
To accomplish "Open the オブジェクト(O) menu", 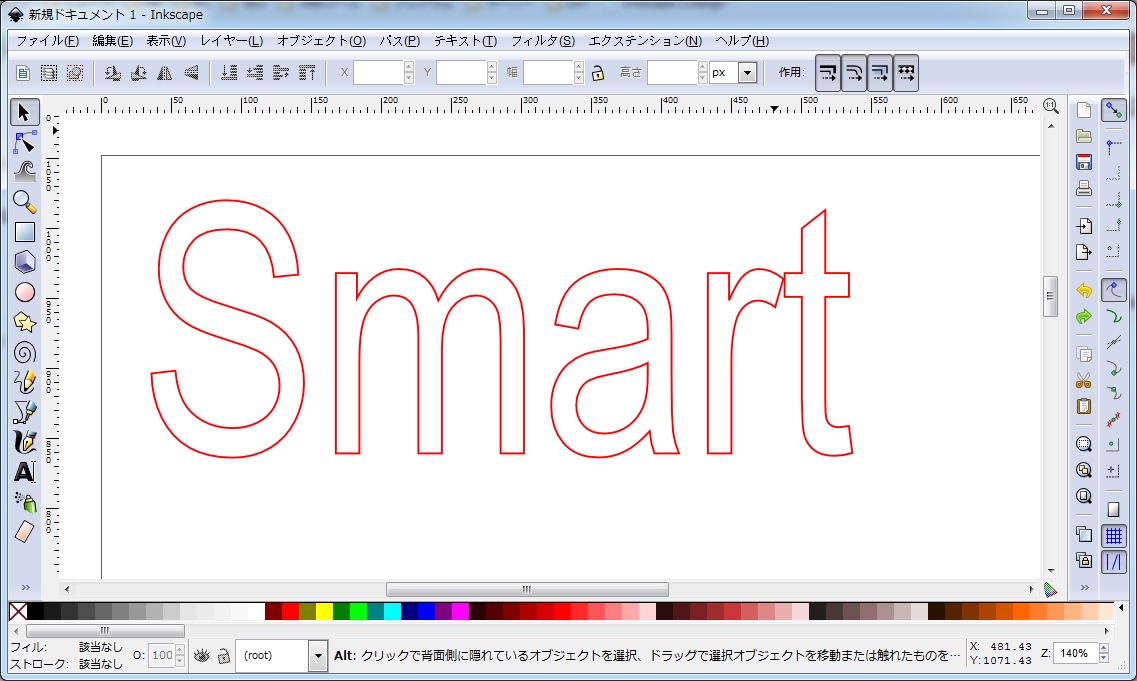I will 321,41.
